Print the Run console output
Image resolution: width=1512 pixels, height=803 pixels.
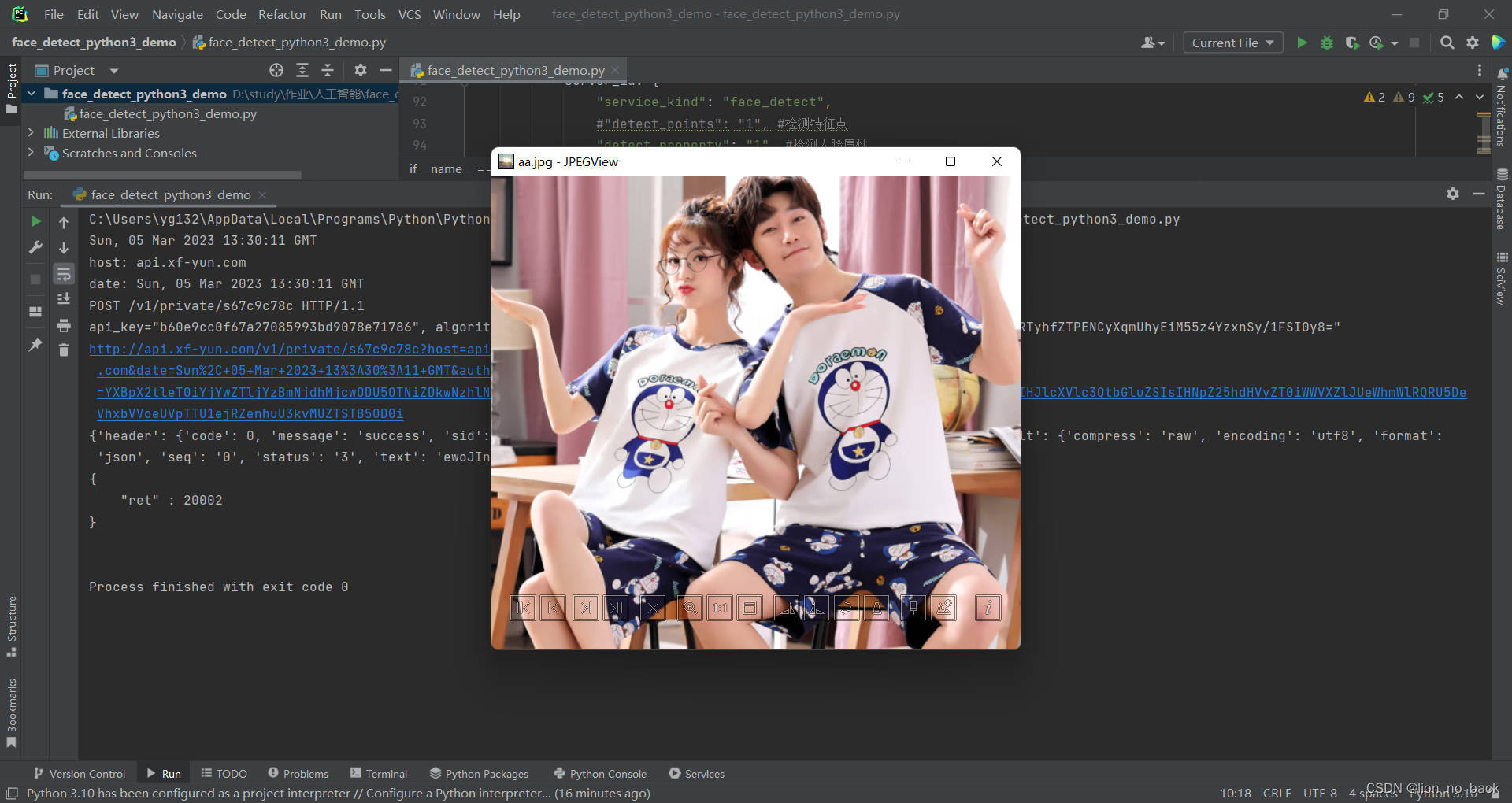pos(64,325)
